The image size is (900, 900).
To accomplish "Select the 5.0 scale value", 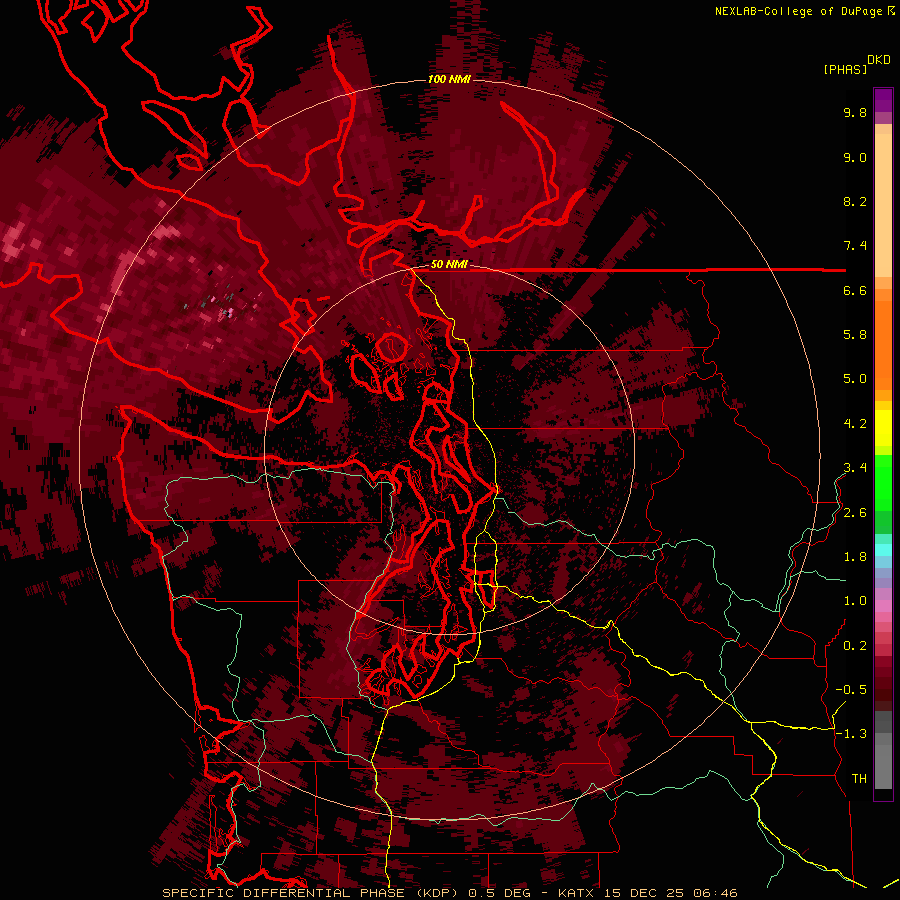I will coord(855,379).
